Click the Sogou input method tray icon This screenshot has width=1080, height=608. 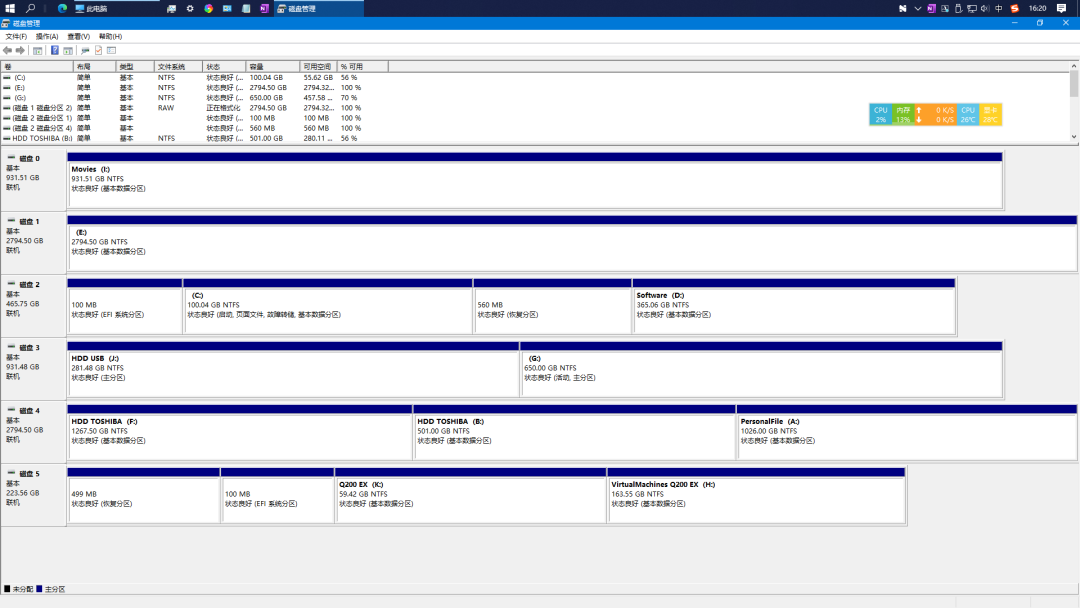point(1014,8)
